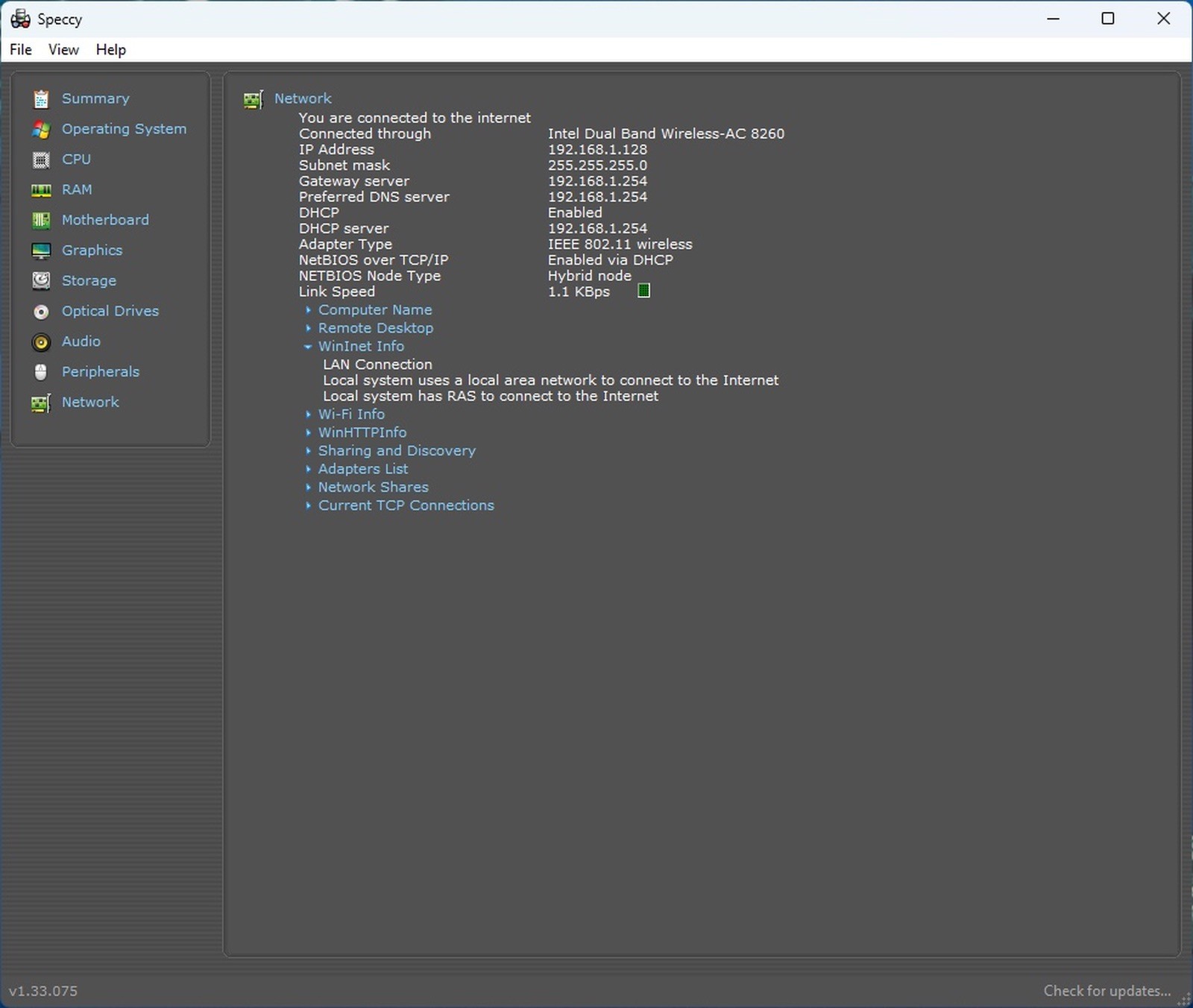1193x1008 pixels.
Task: Go to the Motherboard section
Action: pos(105,220)
